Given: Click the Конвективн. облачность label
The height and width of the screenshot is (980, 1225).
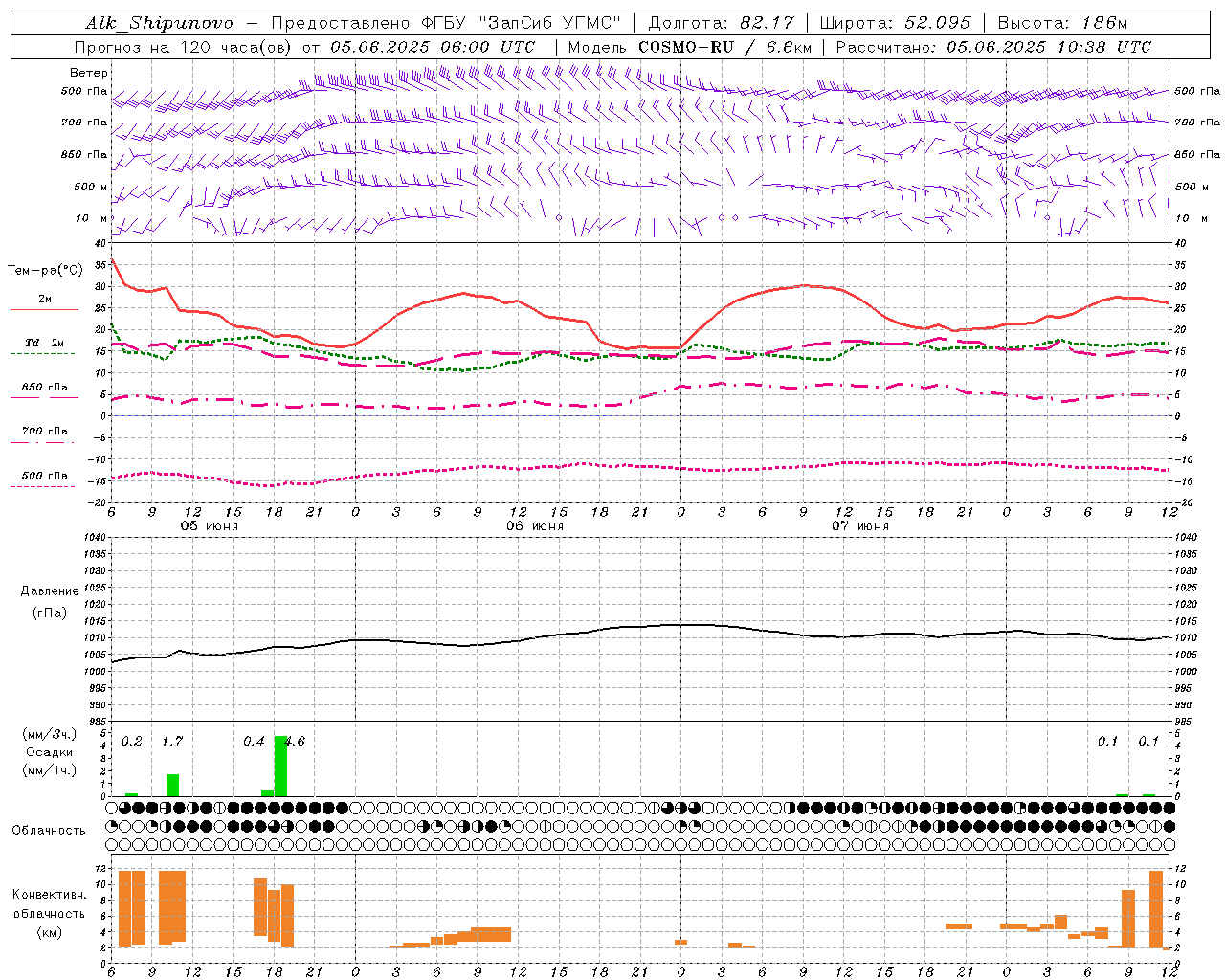Looking at the screenshot, I should coord(49,904).
